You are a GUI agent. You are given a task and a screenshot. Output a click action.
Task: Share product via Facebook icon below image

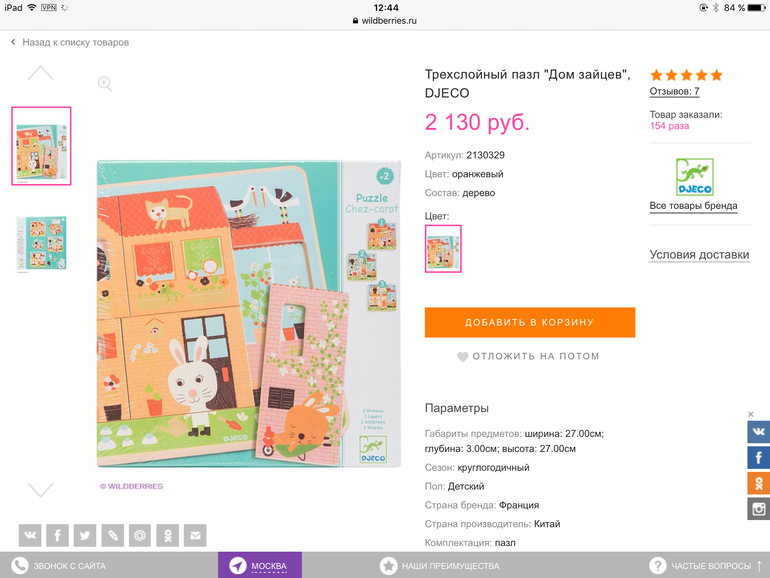[57, 535]
